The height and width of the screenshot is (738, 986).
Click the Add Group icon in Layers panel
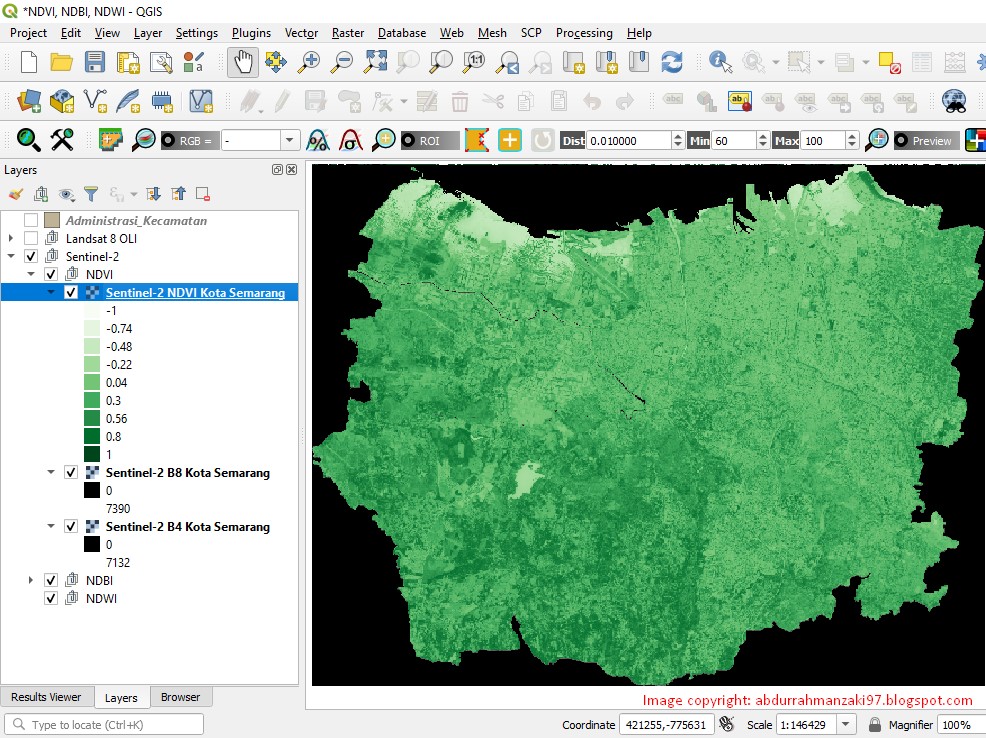tap(39, 193)
